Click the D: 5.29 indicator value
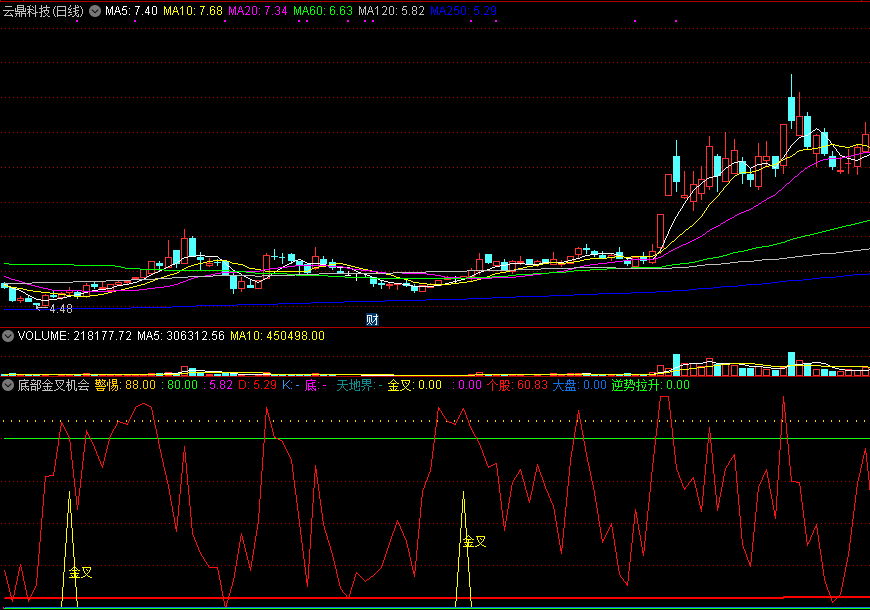This screenshot has height=610, width=870. (x=257, y=385)
